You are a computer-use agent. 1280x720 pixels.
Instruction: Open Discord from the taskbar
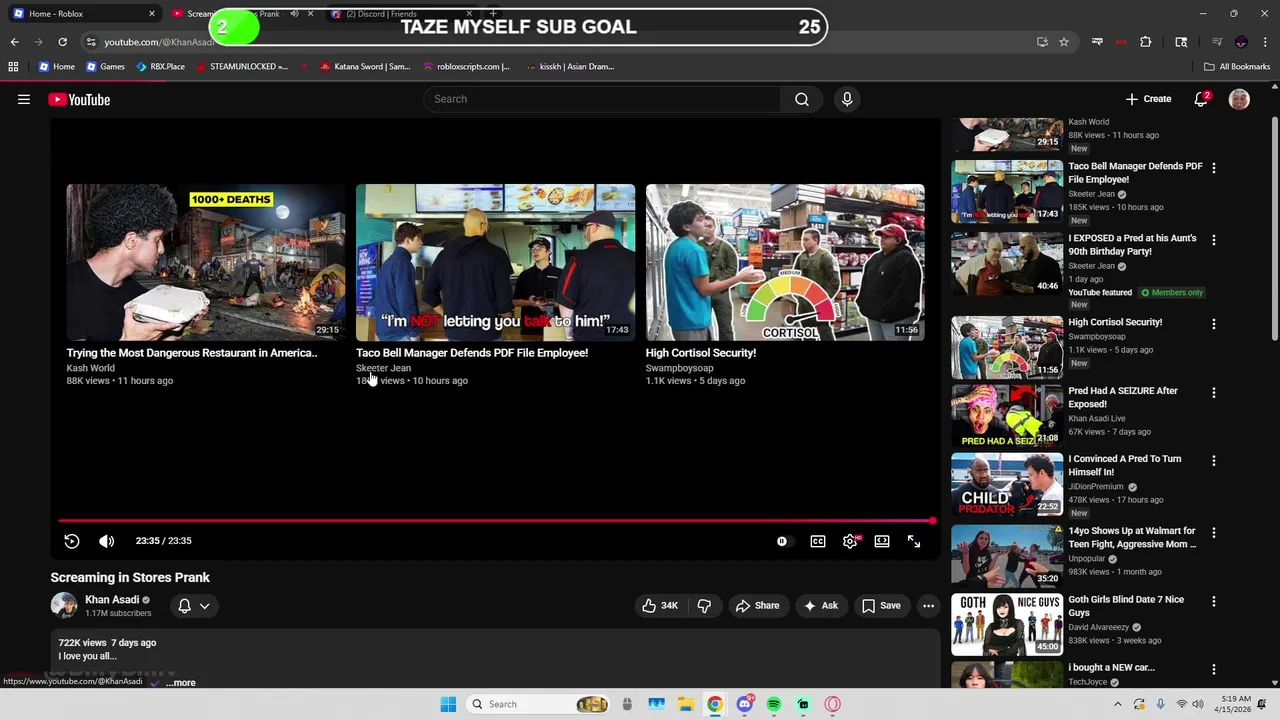744,704
